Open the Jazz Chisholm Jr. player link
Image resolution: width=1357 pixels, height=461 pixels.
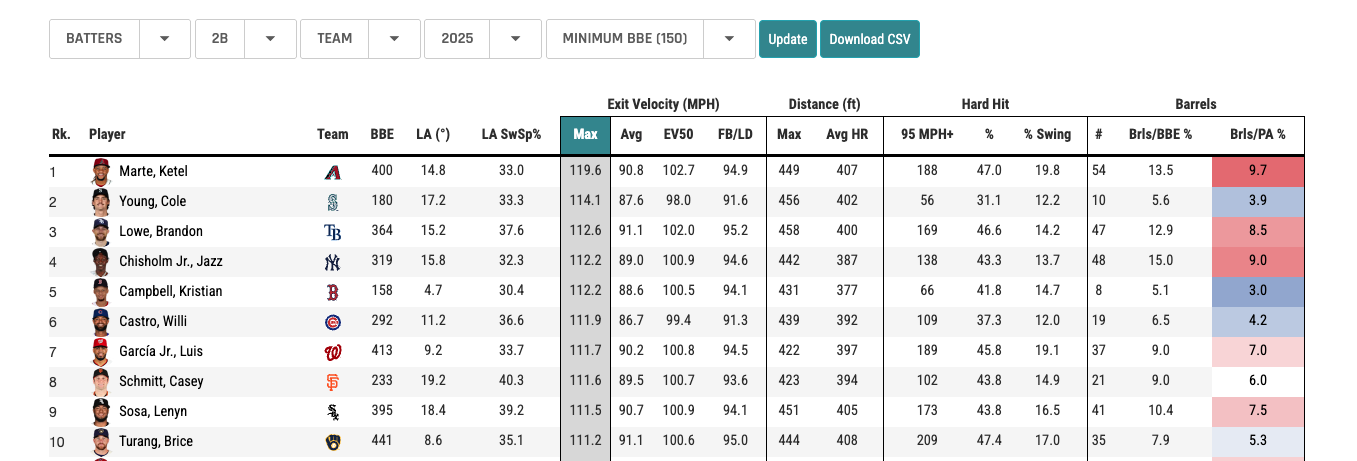[171, 261]
